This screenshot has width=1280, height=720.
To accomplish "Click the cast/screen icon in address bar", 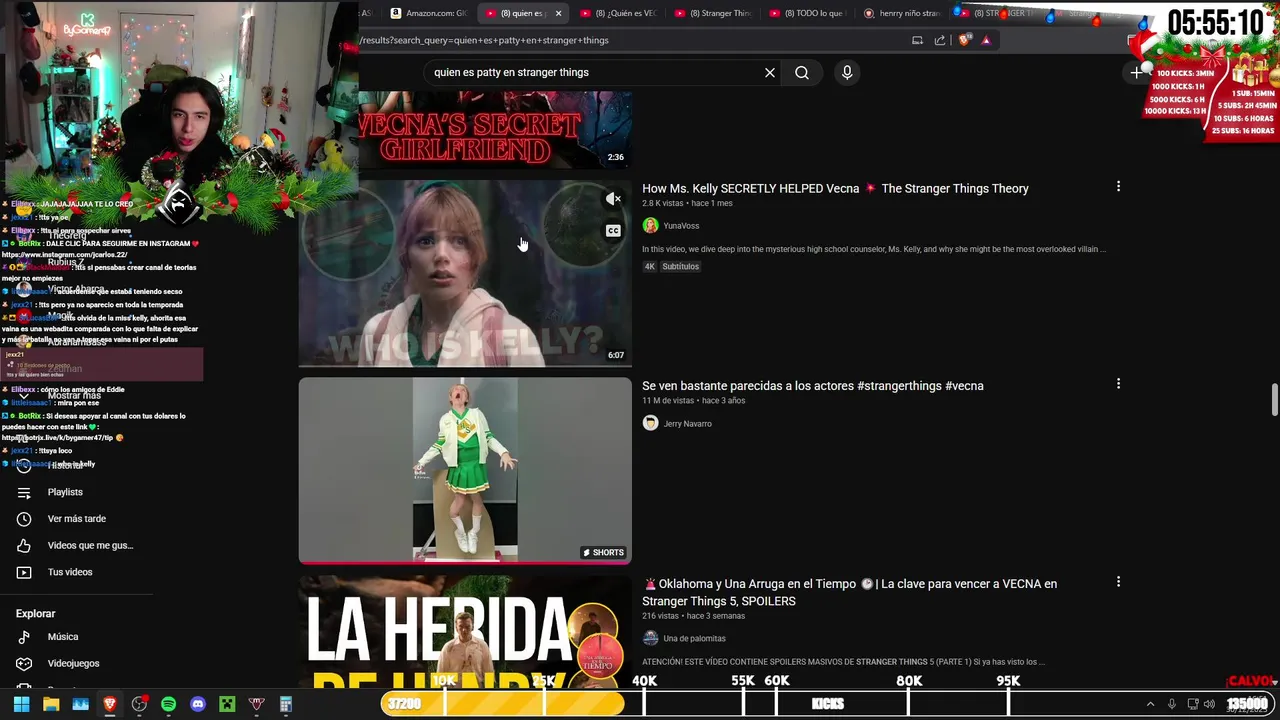I will (917, 40).
